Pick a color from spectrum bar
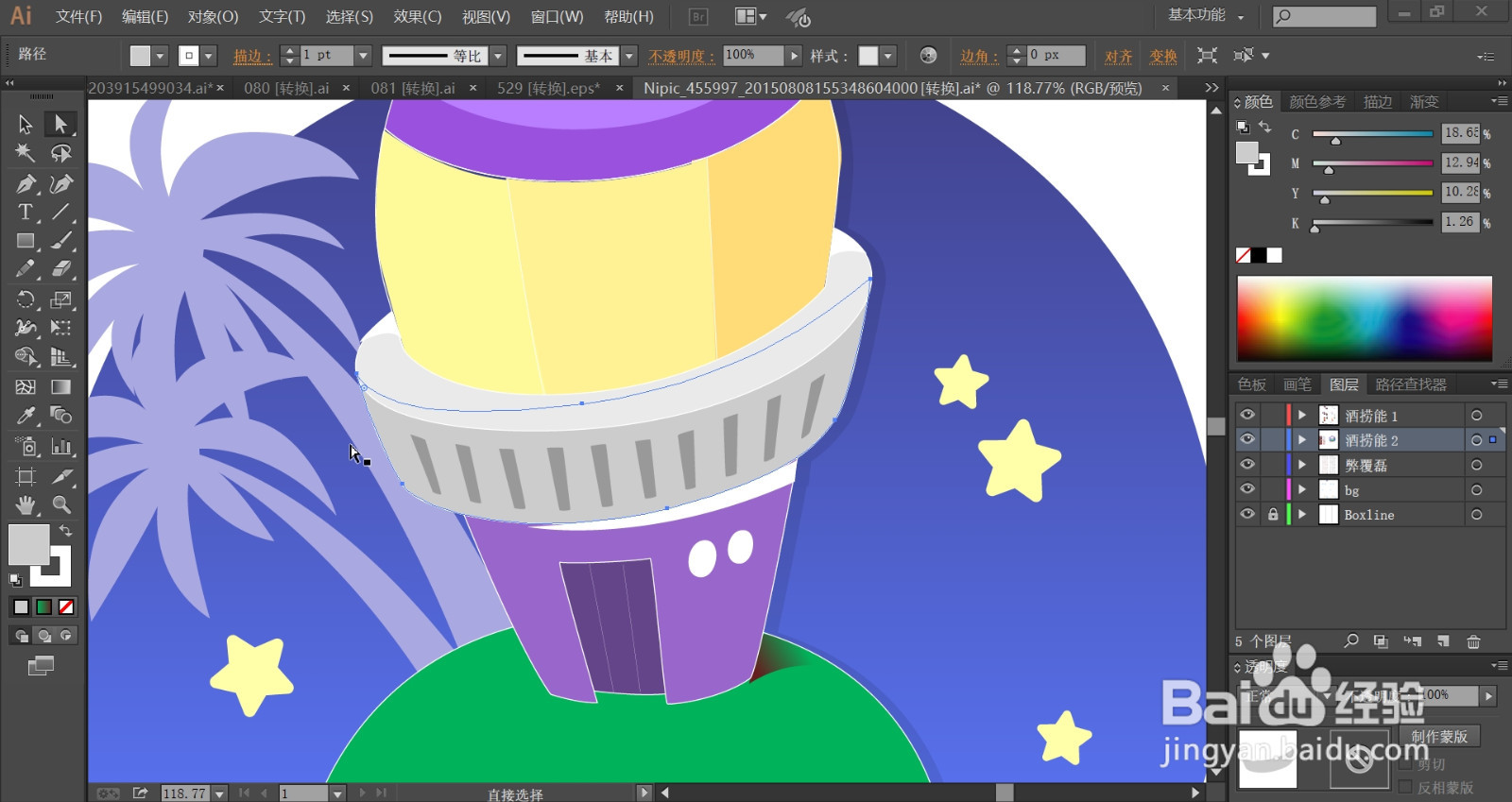 point(1365,318)
